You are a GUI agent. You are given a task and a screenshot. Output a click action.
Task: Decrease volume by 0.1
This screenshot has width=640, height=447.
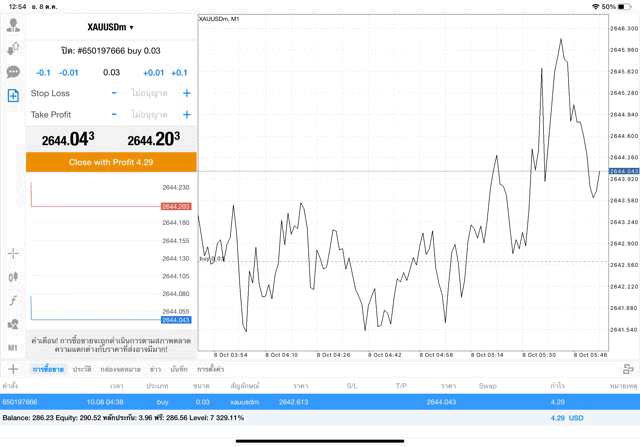coord(43,73)
